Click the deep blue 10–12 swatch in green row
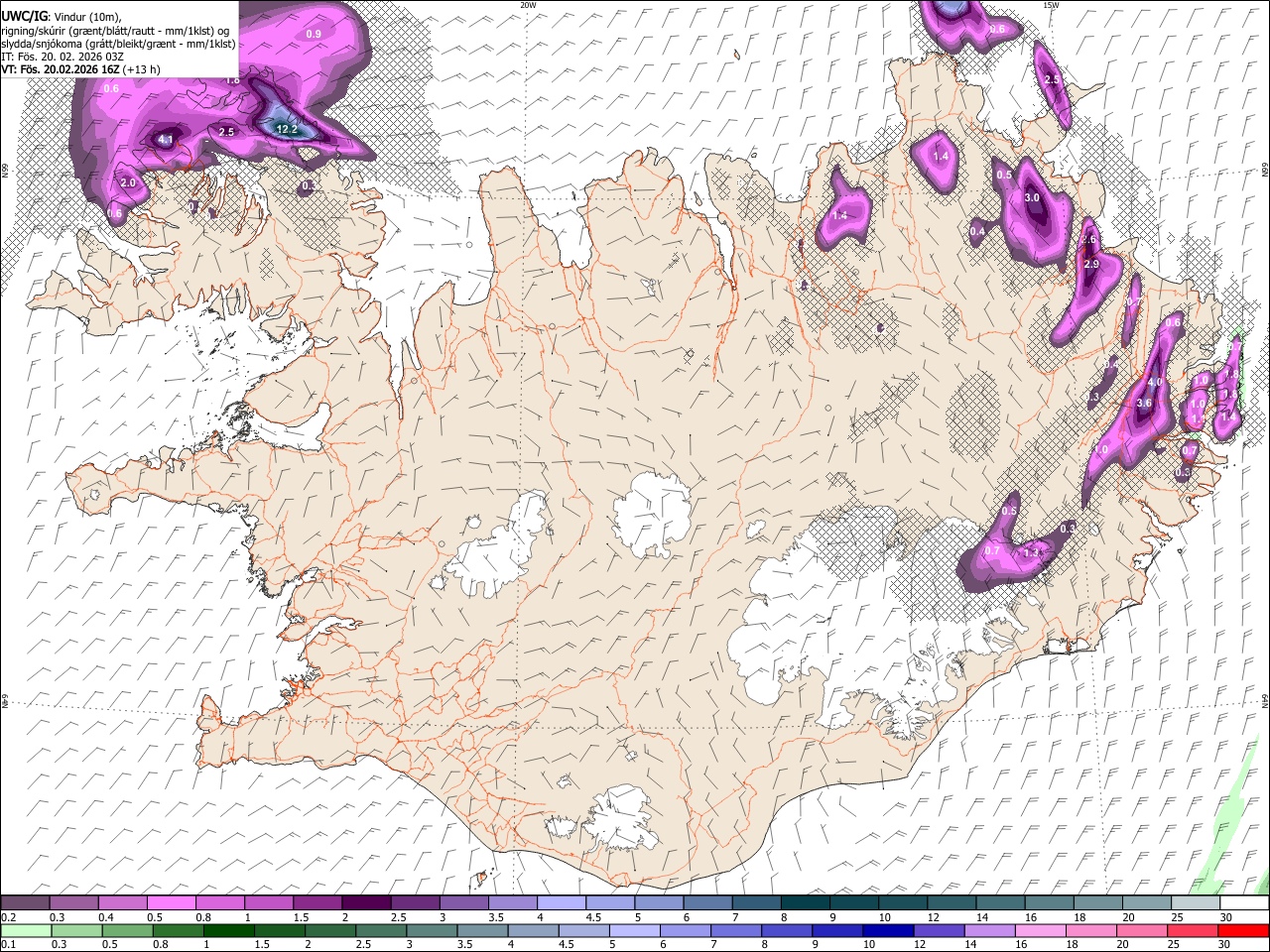Image resolution: width=1270 pixels, height=952 pixels. 887,931
